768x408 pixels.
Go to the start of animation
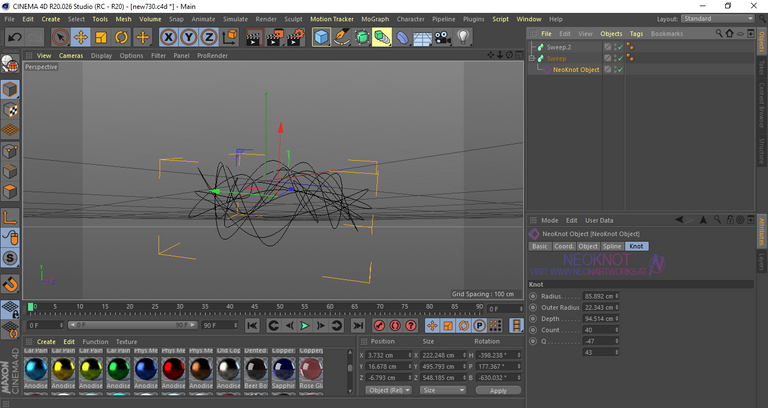252,326
